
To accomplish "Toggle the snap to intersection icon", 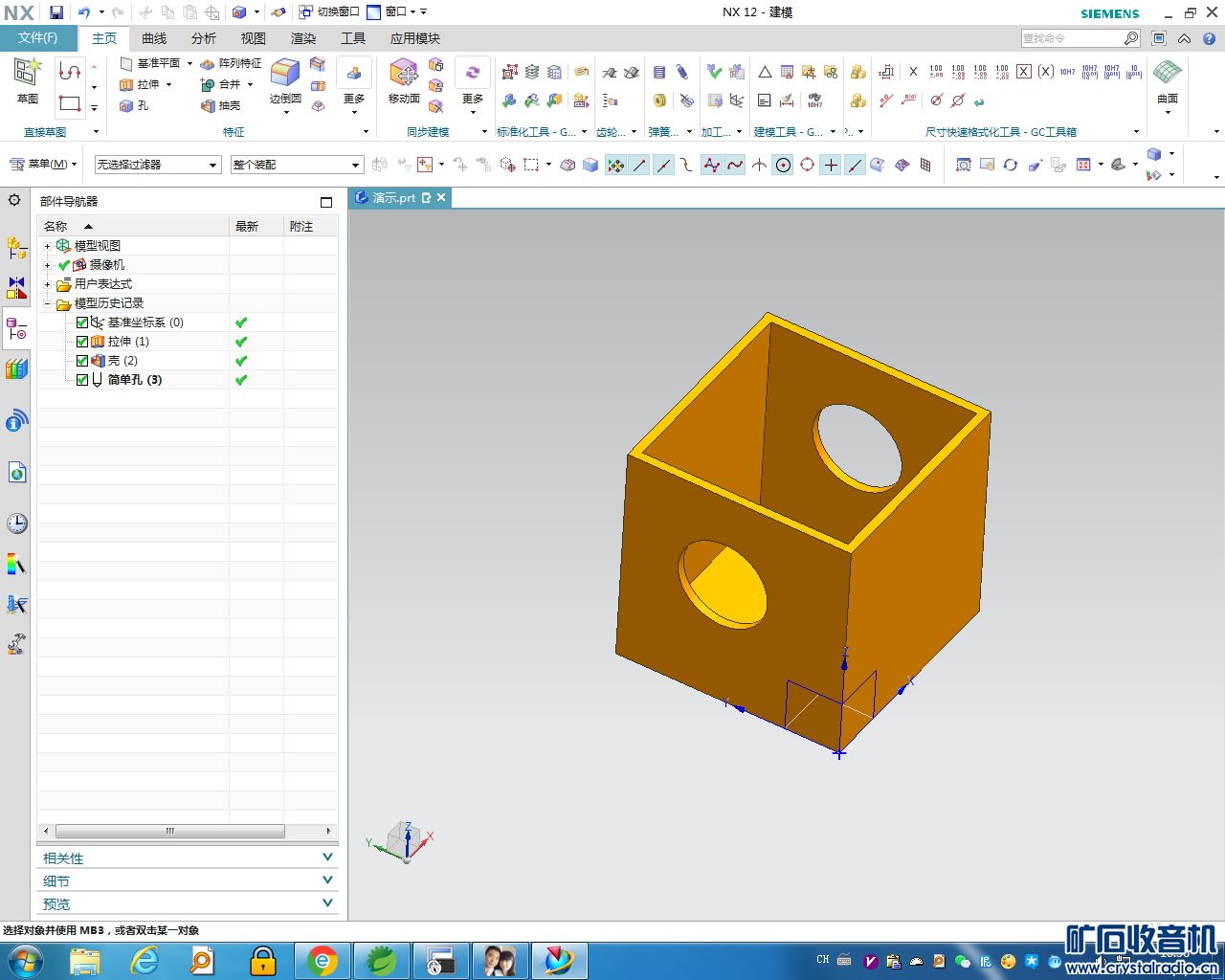I will pos(759,165).
